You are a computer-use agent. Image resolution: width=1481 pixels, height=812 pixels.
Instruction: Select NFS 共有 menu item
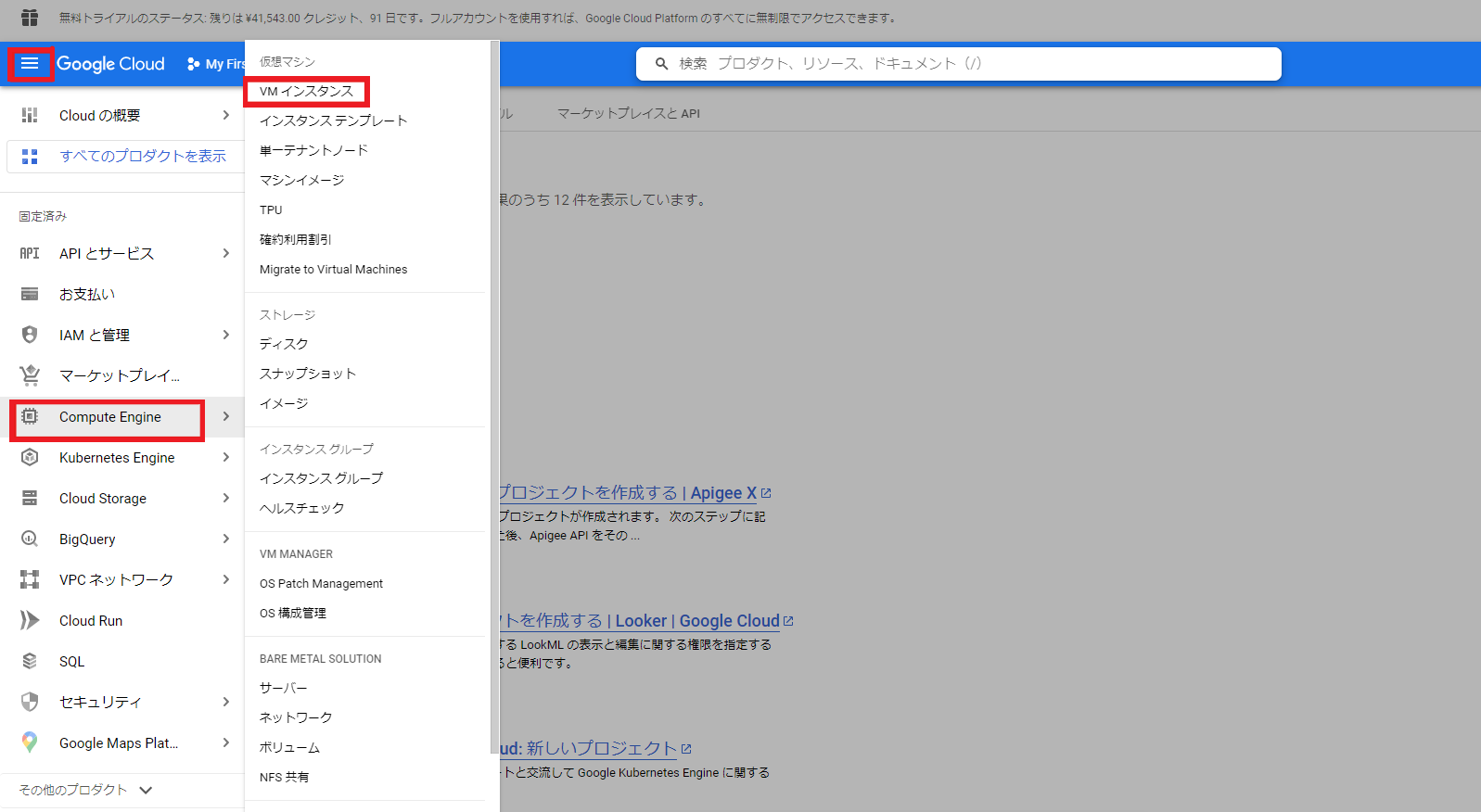(x=284, y=777)
